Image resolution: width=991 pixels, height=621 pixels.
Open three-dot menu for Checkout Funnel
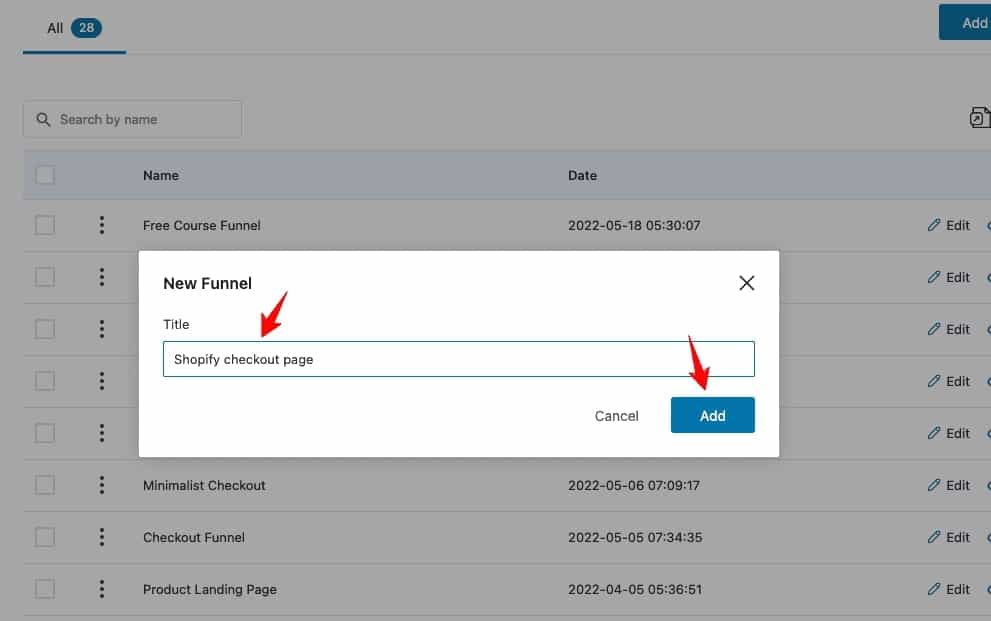pos(102,537)
